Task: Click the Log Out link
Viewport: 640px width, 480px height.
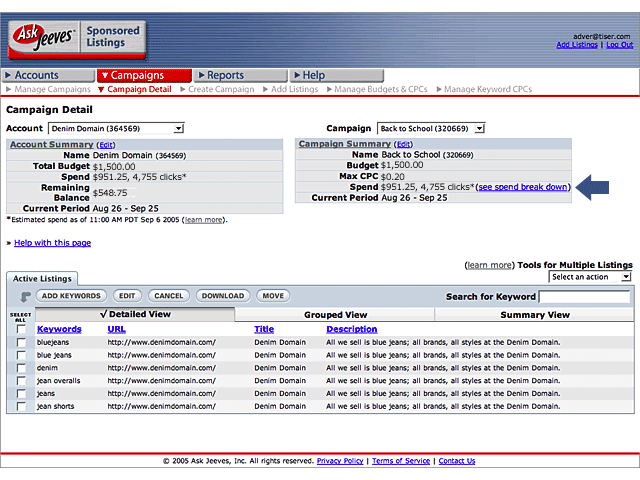Action: coord(620,45)
